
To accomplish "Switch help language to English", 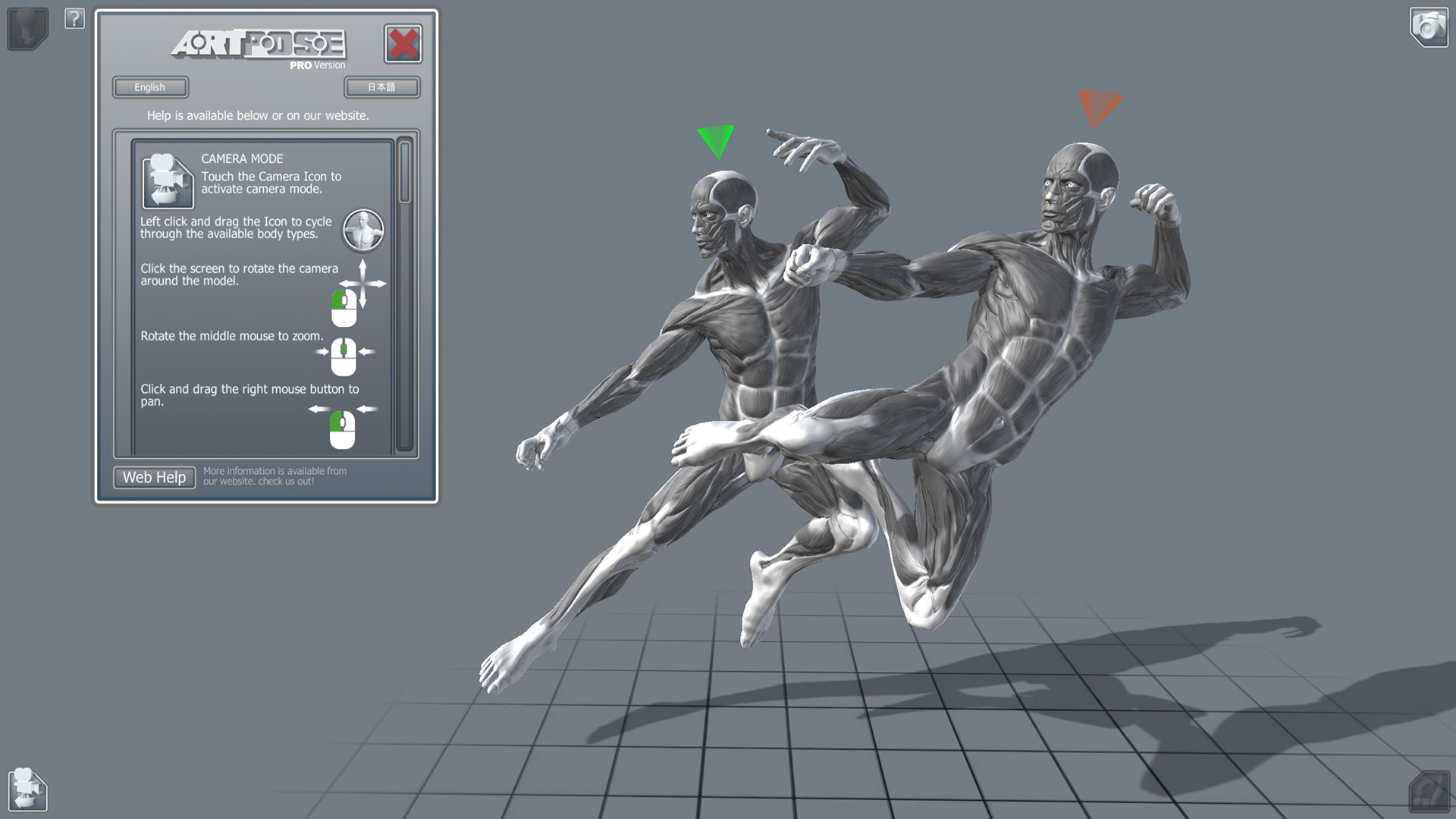I will tap(150, 87).
